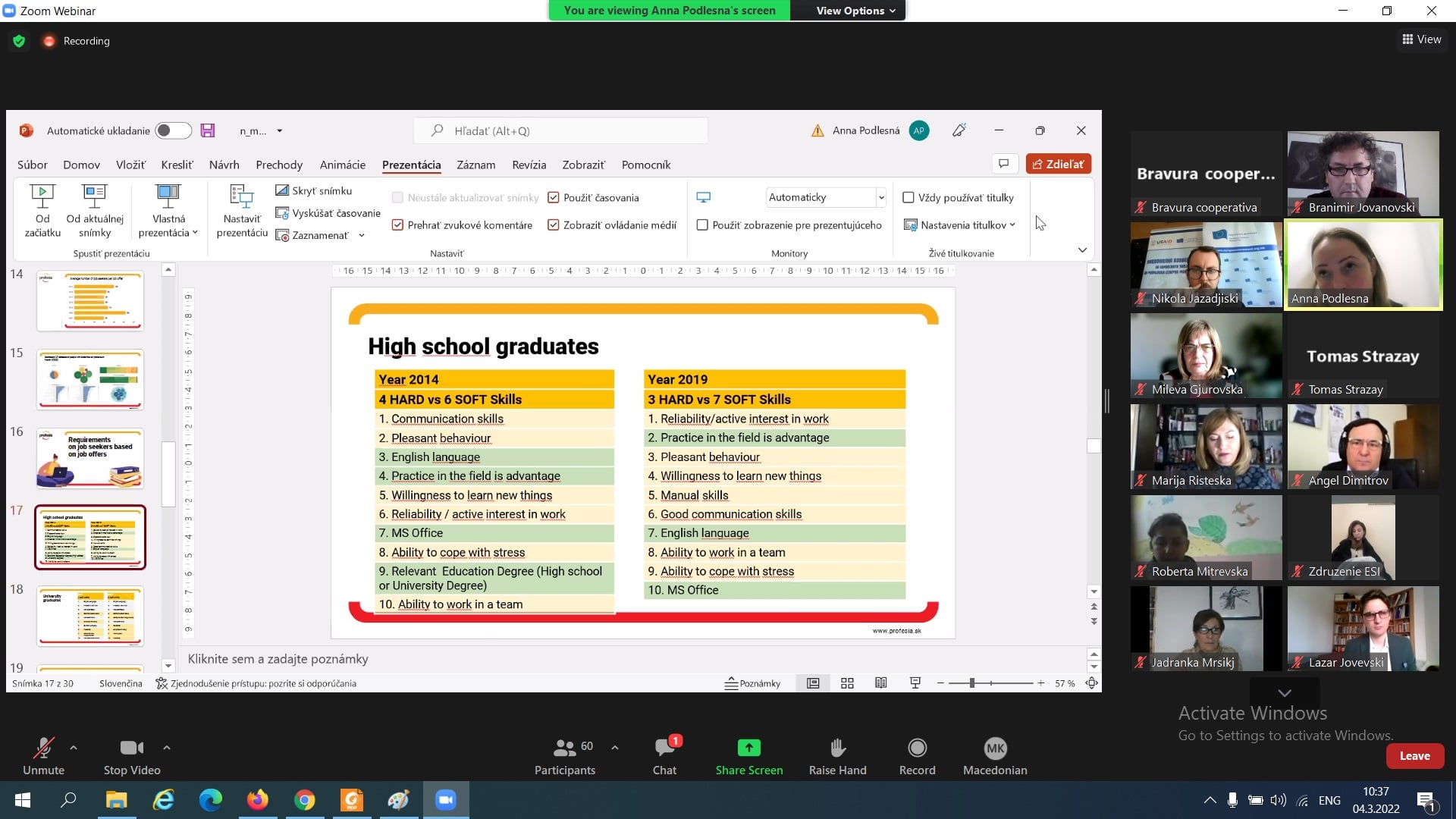The image size is (1456, 819).
Task: Click the Raise Hand icon
Action: [x=837, y=748]
